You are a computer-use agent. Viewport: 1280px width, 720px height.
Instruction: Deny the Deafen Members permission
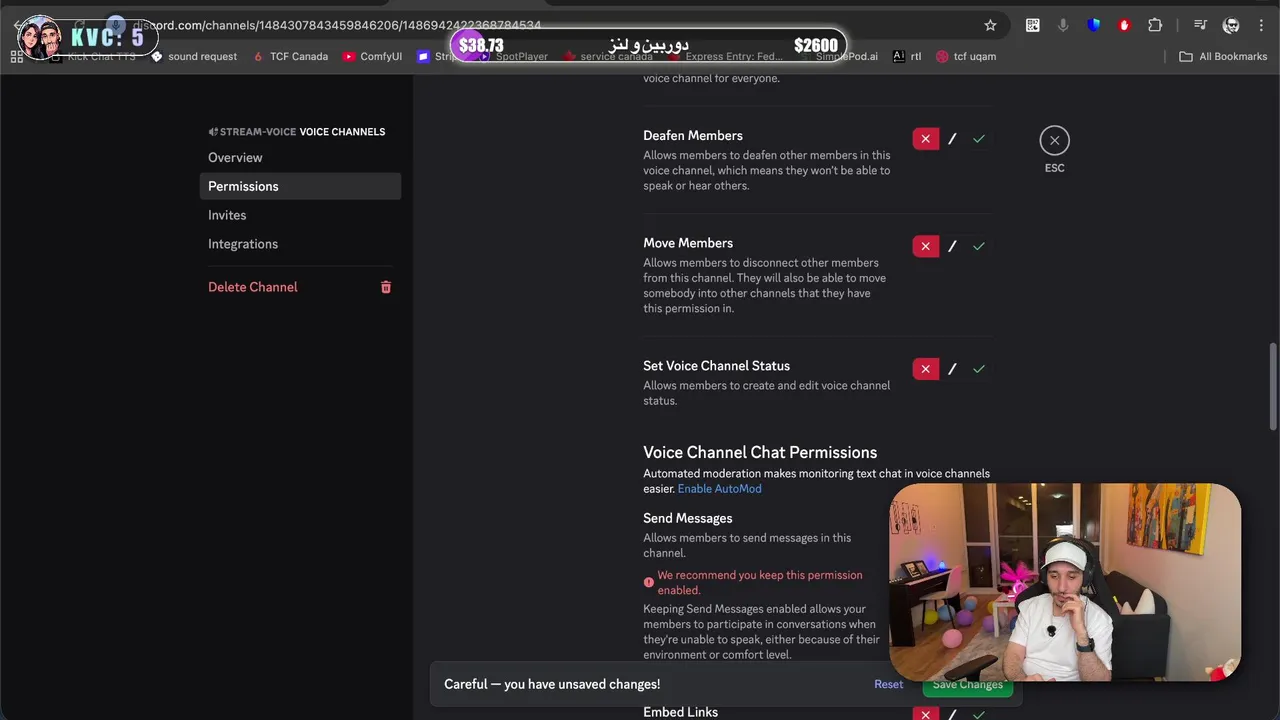pyautogui.click(x=926, y=139)
